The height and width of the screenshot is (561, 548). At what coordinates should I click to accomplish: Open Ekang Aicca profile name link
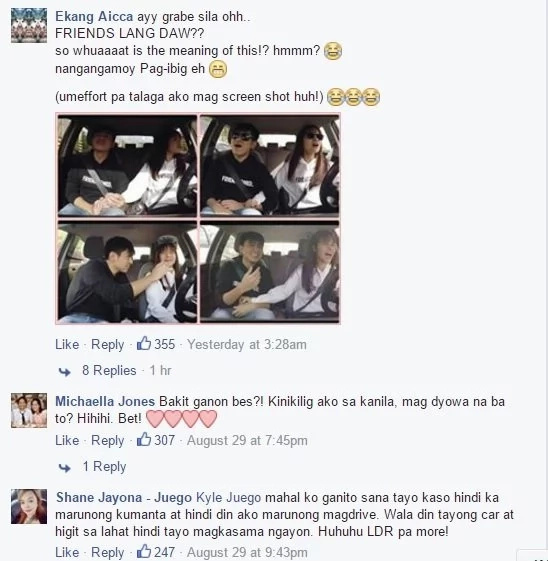(x=94, y=16)
